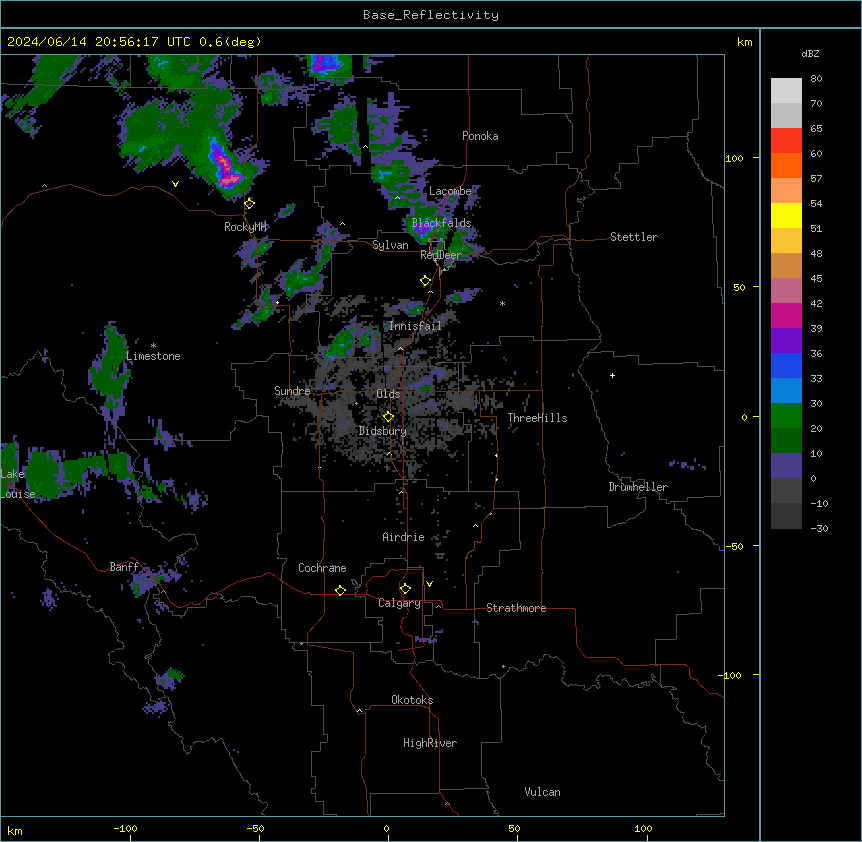Click the yellow diamond marker between Olds and Didsbury
Viewport: 862px width, 842px height.
coord(388,416)
